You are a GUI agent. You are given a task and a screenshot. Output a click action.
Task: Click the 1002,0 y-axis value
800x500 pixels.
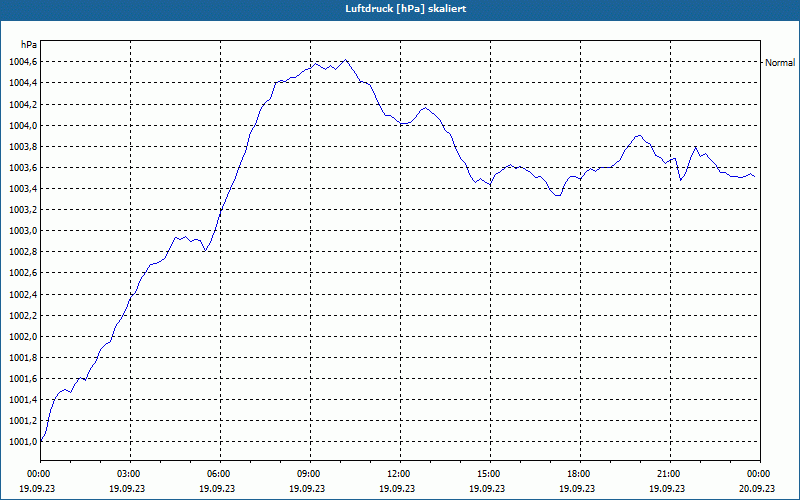pyautogui.click(x=22, y=337)
